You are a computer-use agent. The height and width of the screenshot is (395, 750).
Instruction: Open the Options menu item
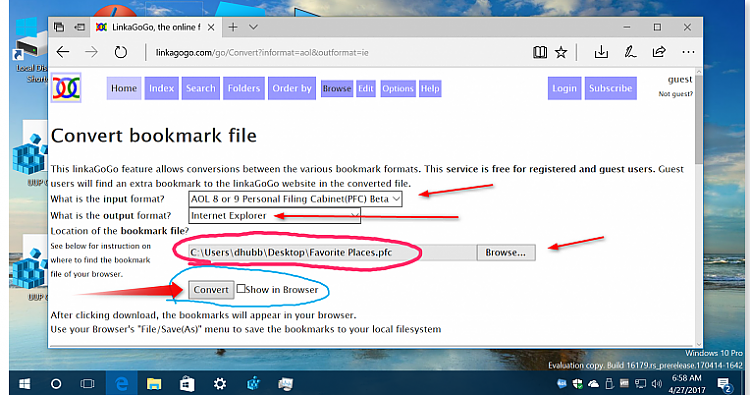point(398,88)
